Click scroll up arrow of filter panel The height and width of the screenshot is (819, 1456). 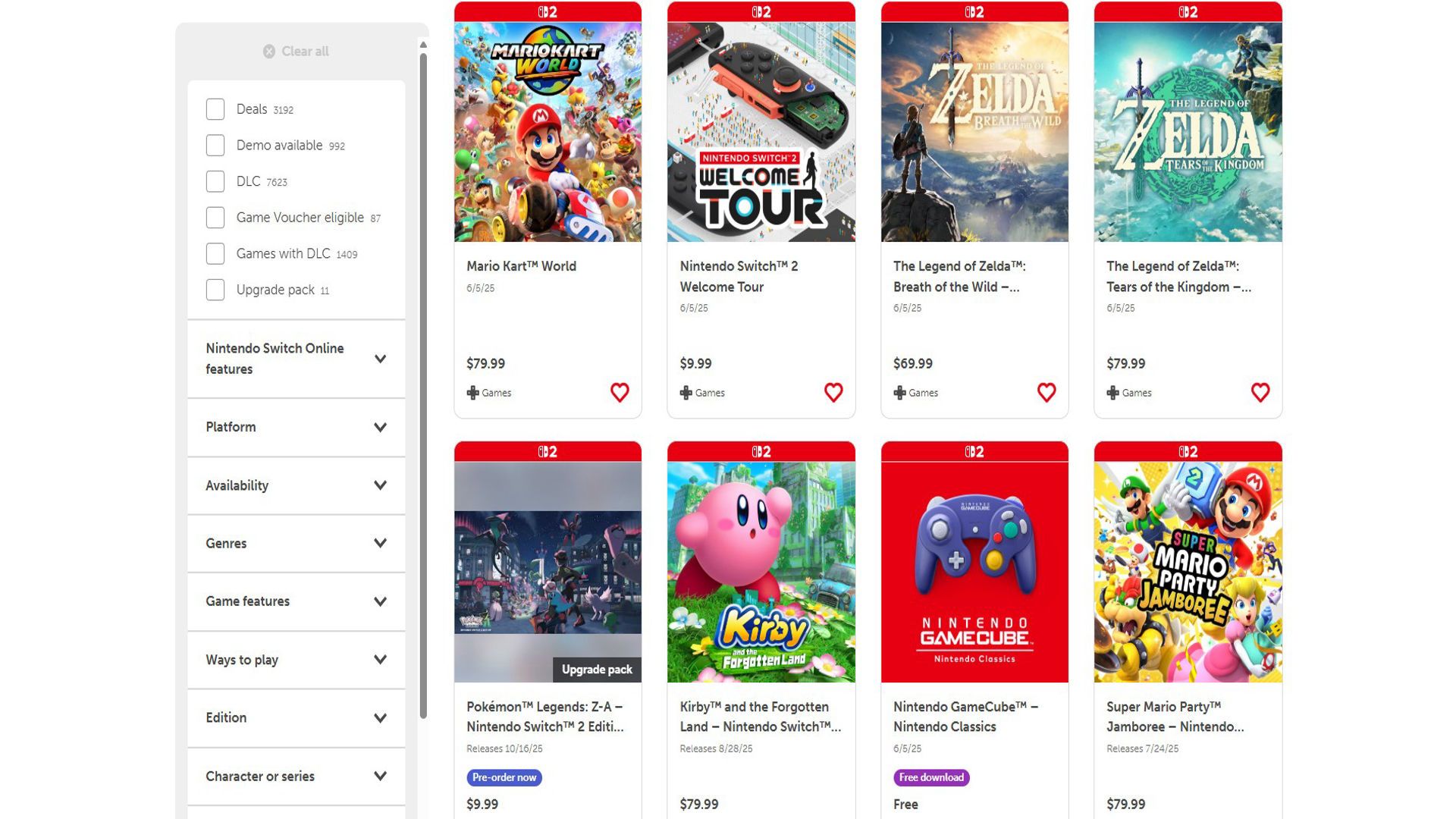(423, 45)
